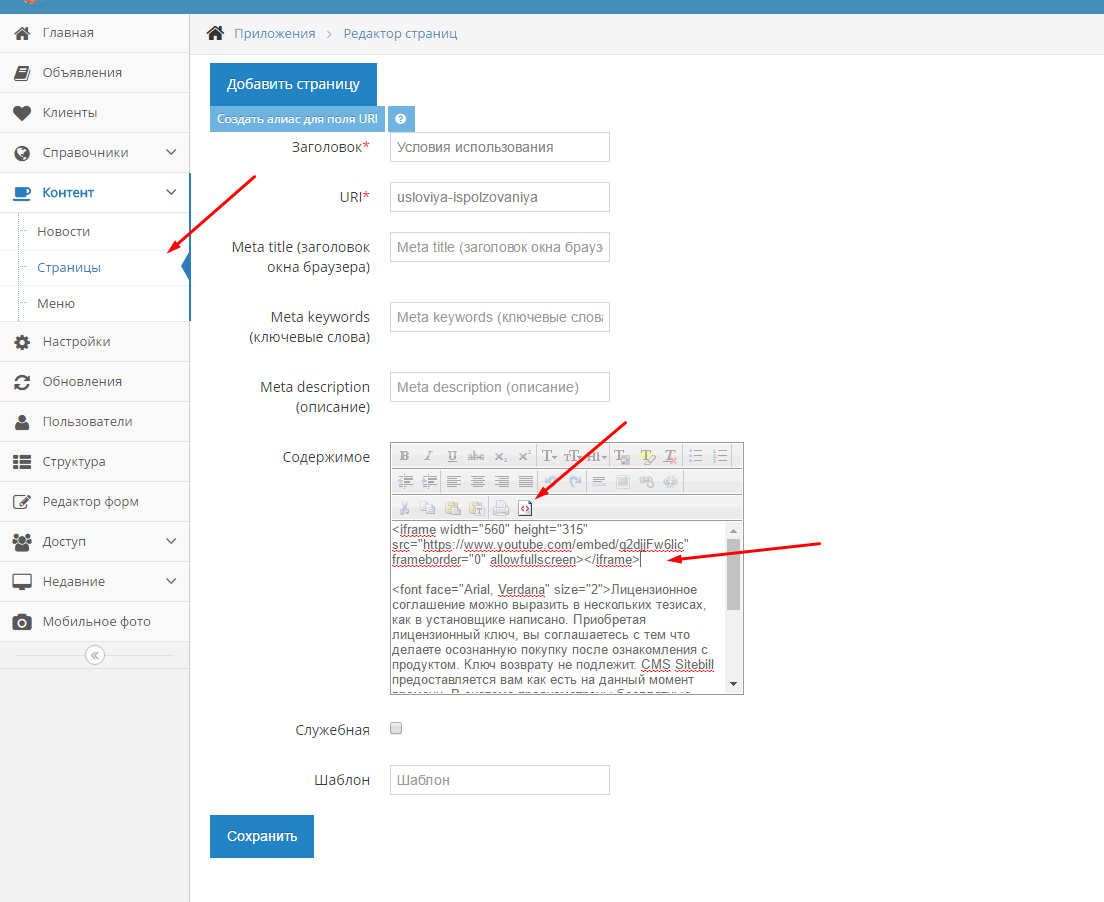Remove formatting from selected text

click(671, 456)
